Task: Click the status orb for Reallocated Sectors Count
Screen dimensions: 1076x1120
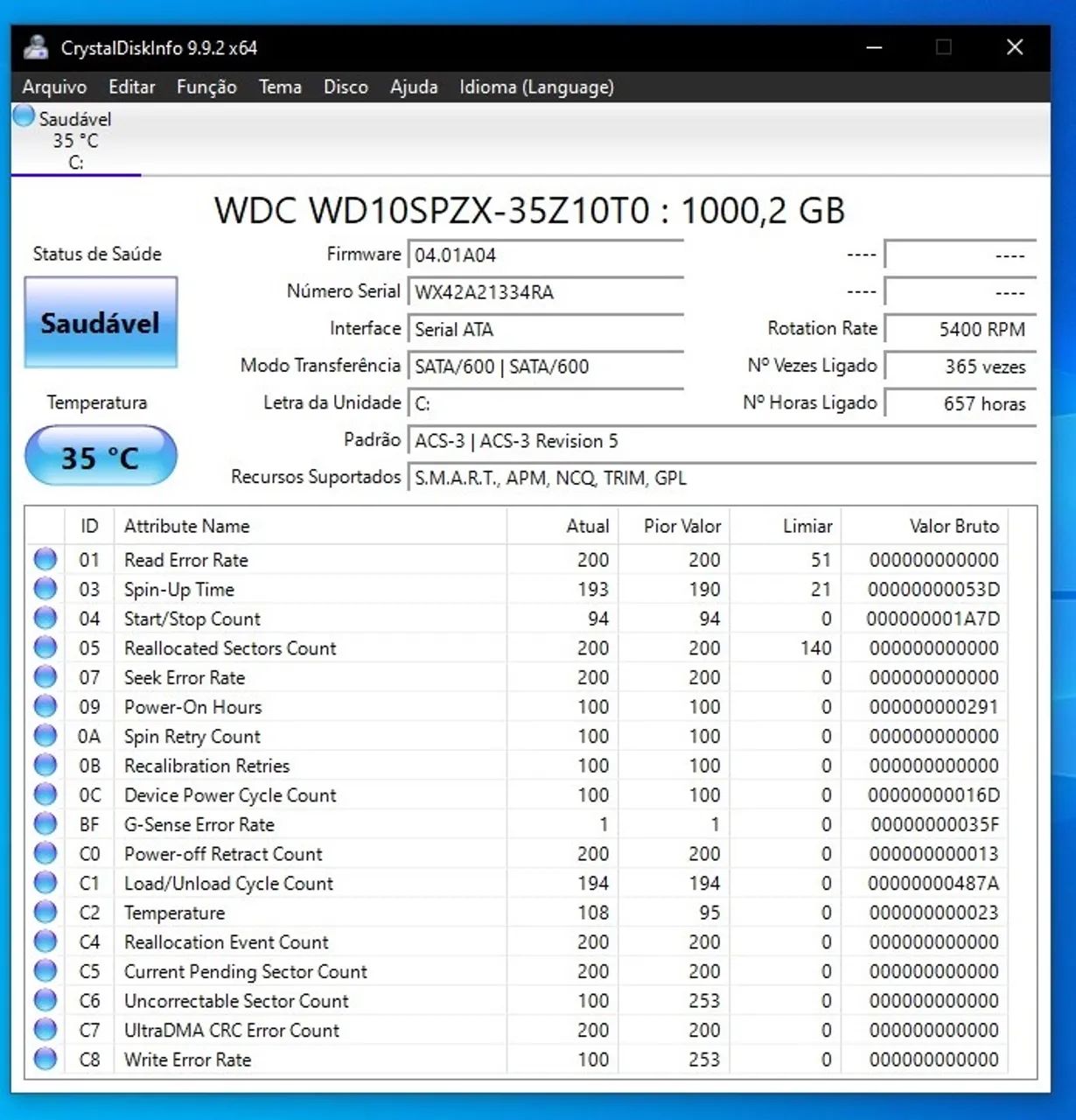Action: (x=45, y=647)
